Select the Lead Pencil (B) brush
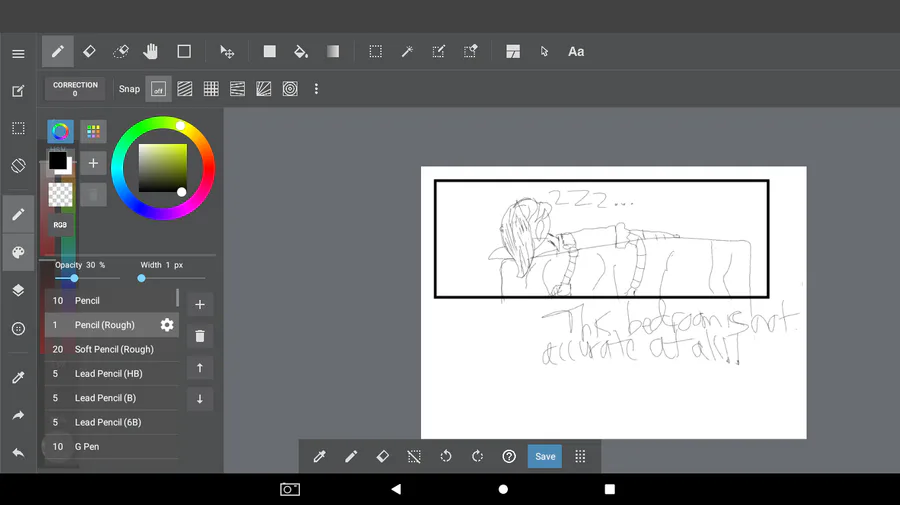The height and width of the screenshot is (505, 900). [112, 398]
